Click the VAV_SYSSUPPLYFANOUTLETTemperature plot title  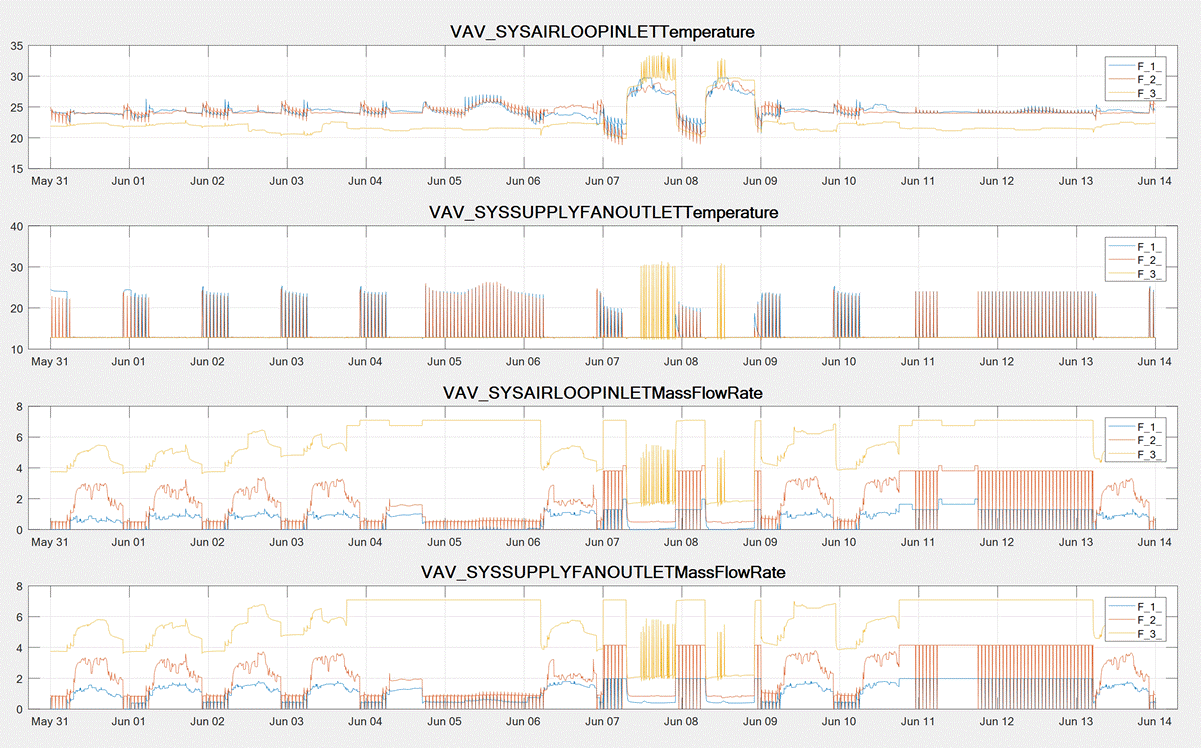(602, 212)
